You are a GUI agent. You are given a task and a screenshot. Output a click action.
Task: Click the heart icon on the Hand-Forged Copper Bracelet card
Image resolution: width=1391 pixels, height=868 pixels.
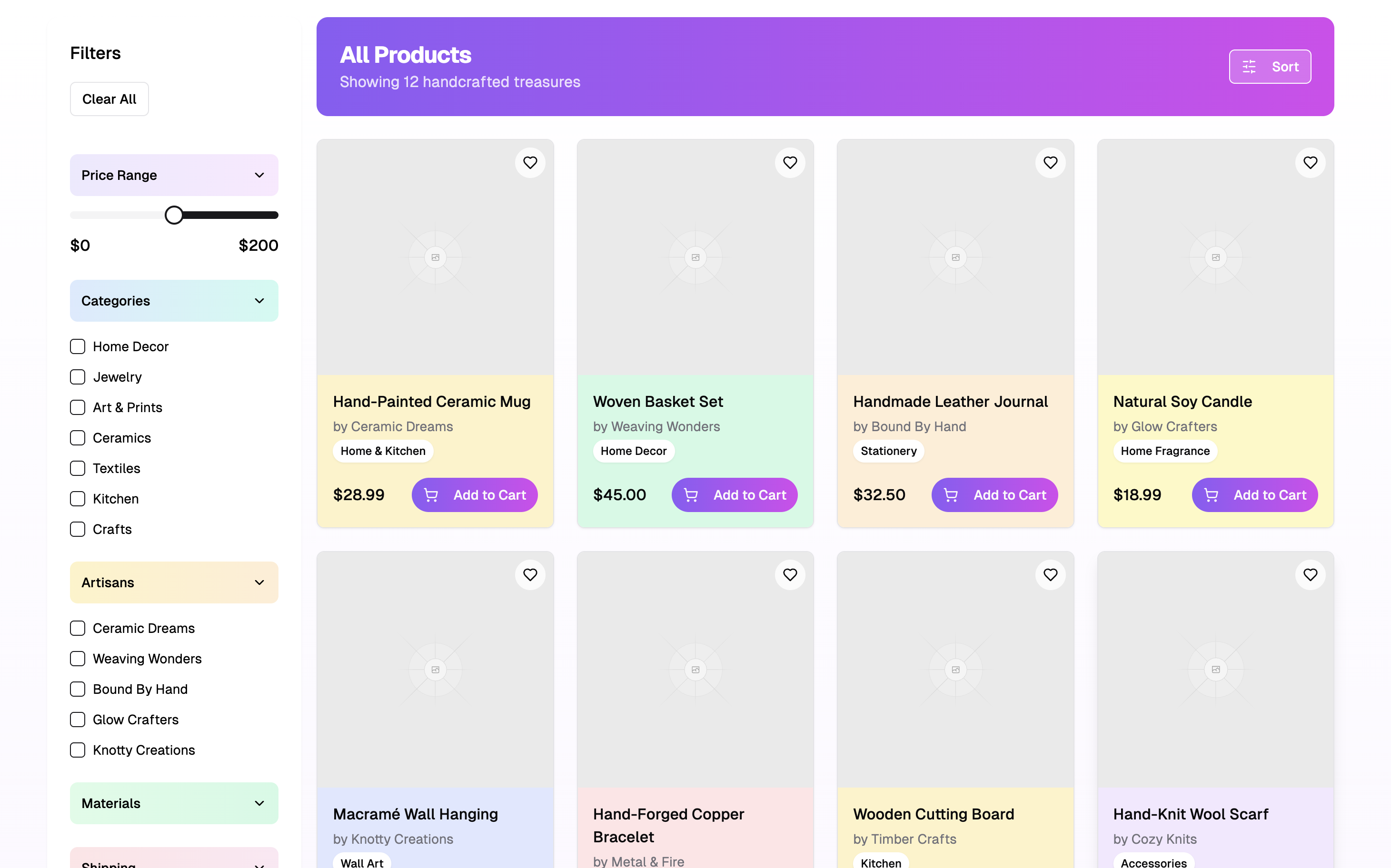(790, 575)
